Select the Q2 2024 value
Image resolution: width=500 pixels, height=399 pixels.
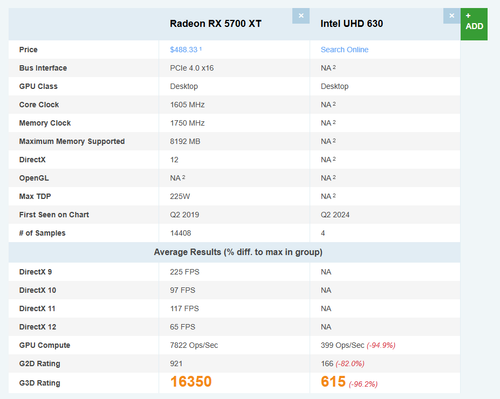click(335, 215)
